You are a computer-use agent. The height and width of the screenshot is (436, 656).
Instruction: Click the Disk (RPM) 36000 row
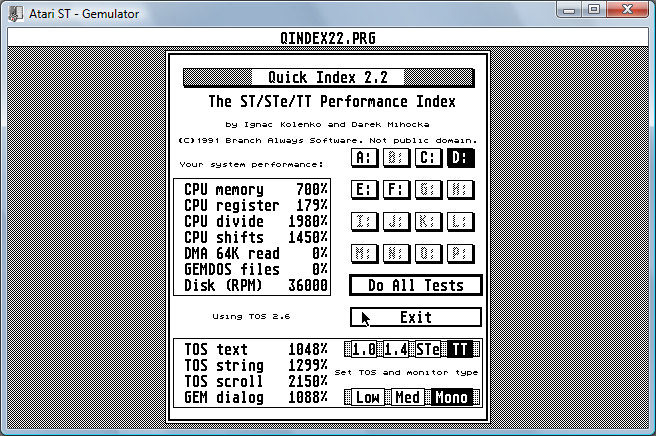[256, 285]
